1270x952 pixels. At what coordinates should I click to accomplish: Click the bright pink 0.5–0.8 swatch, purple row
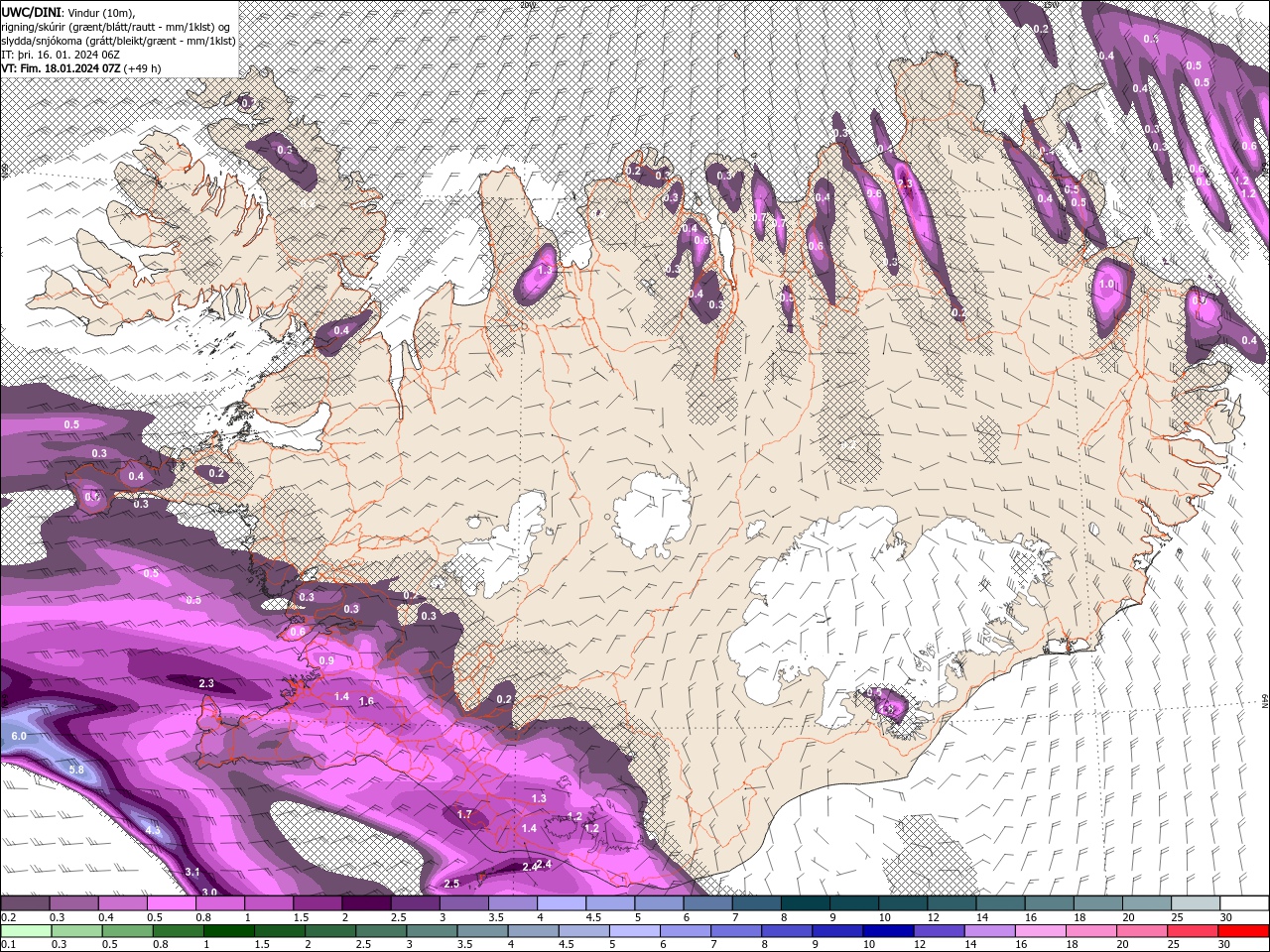tap(171, 903)
